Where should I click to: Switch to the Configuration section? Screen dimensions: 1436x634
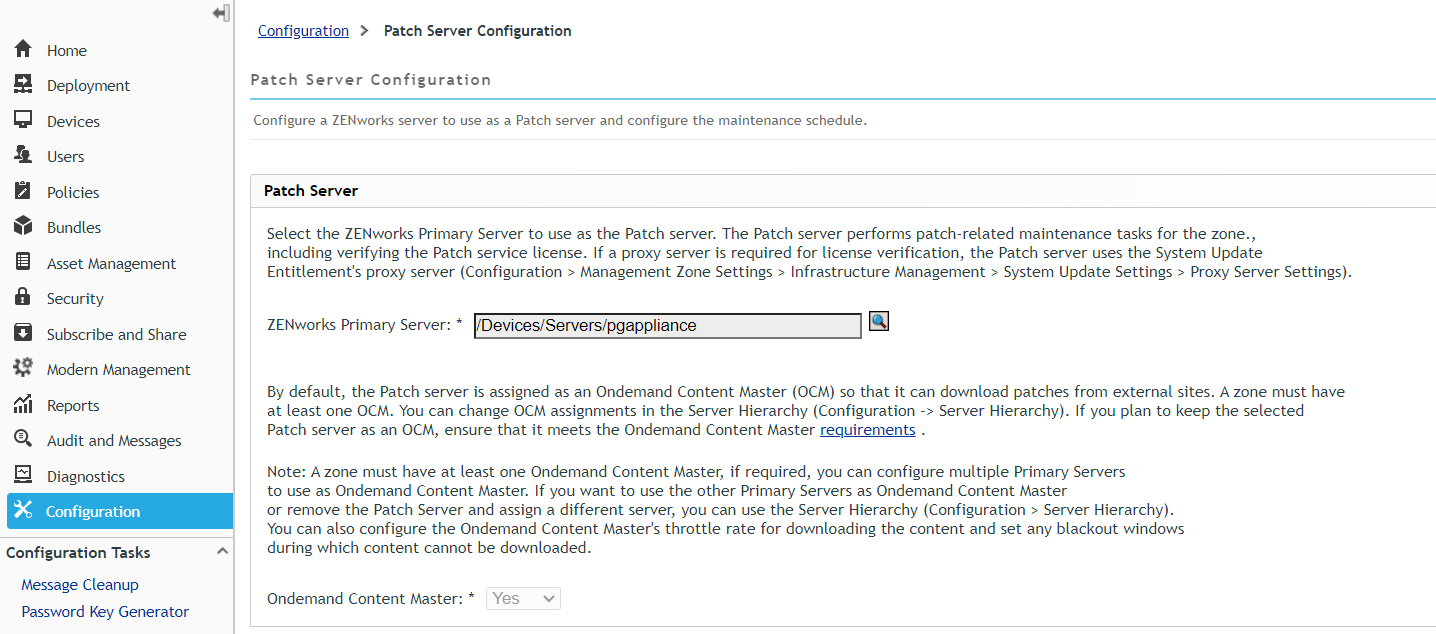(21, 511)
